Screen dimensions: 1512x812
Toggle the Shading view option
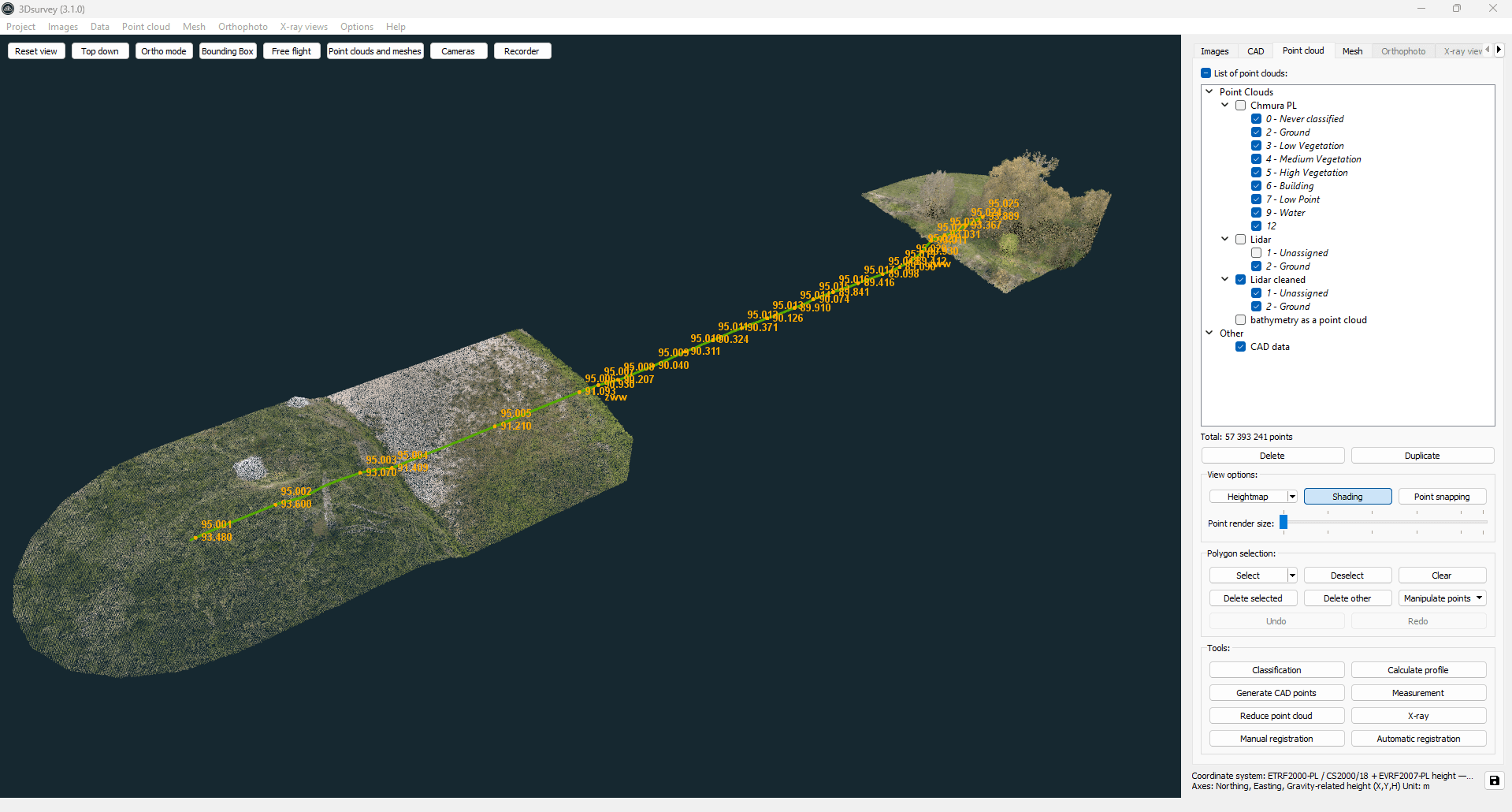point(1347,497)
